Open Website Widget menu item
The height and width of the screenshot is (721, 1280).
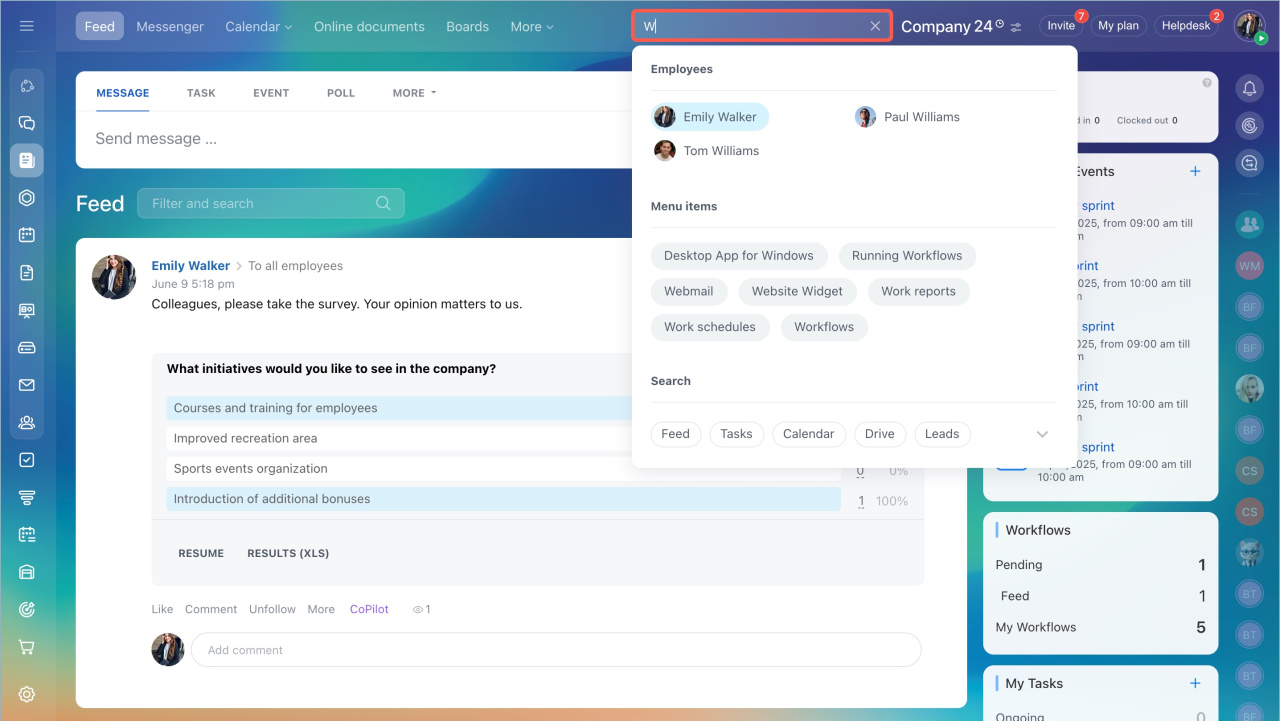point(797,291)
